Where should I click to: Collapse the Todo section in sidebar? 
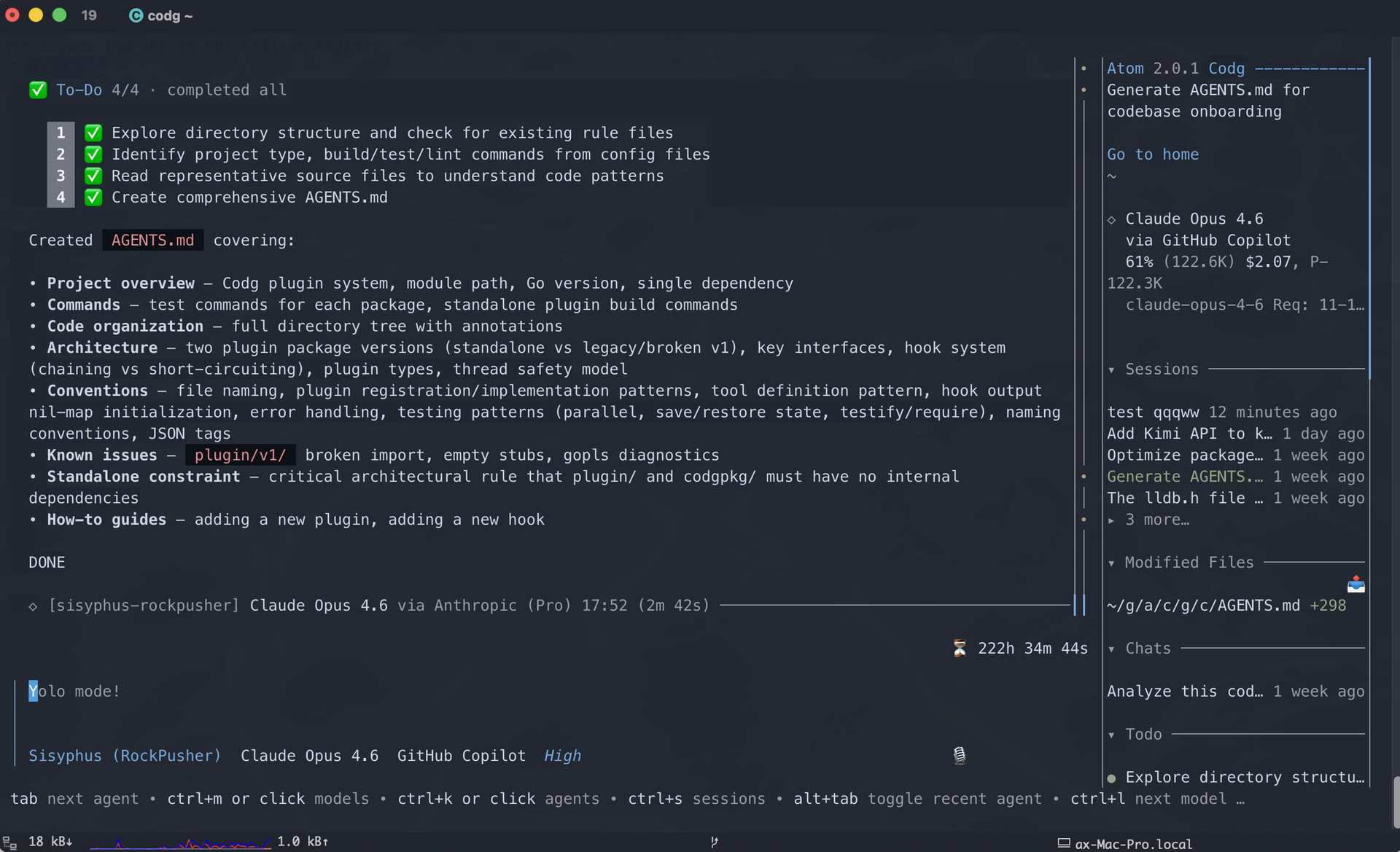tap(1111, 735)
